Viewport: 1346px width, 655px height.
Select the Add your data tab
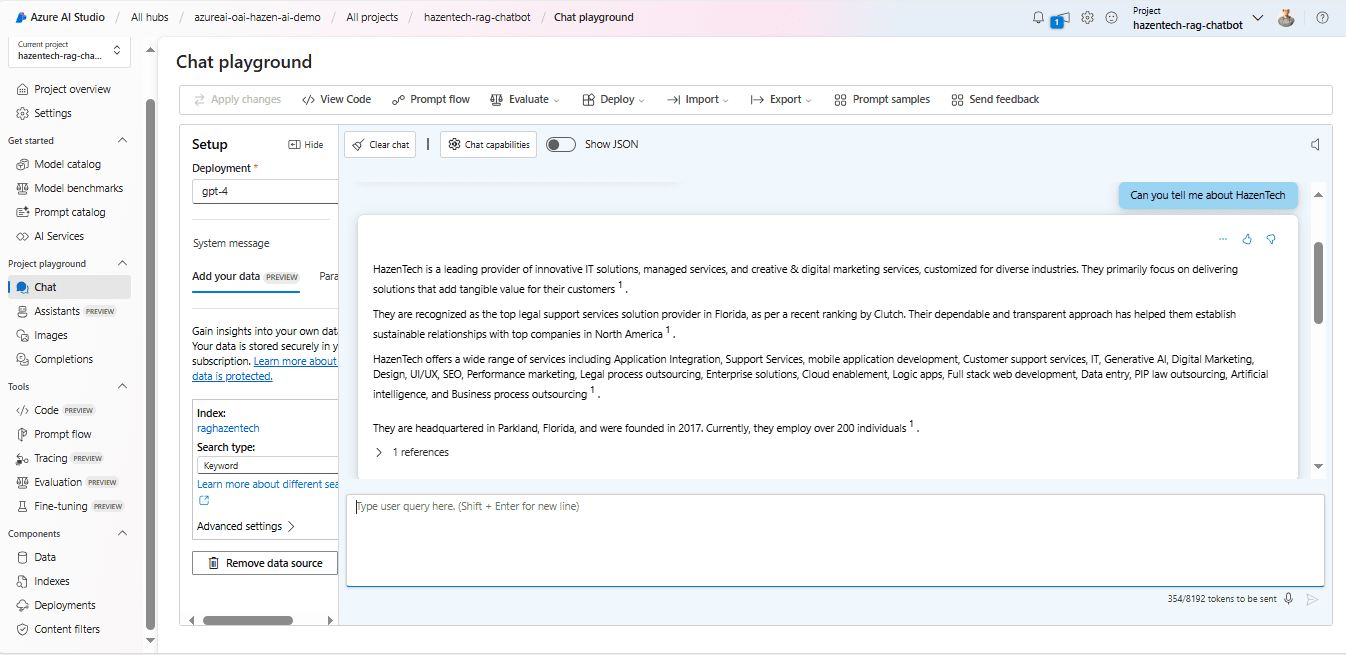(x=226, y=276)
